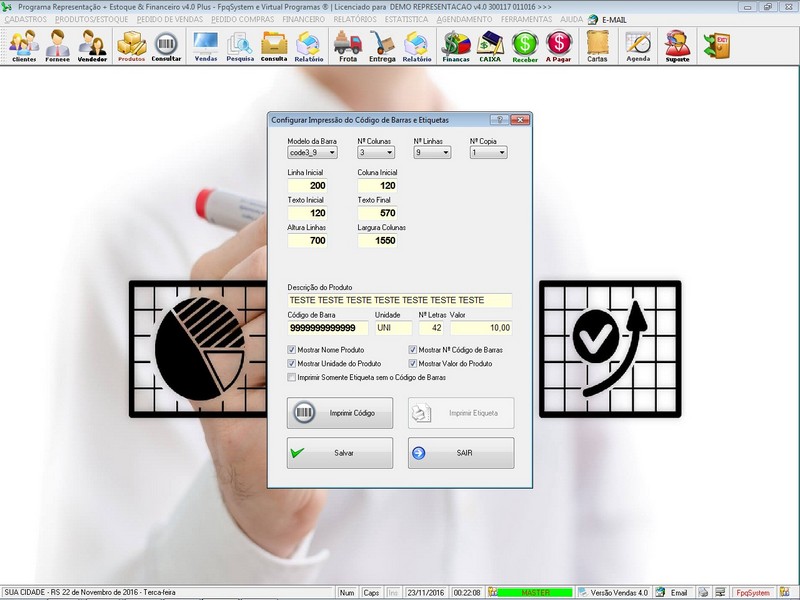
Task: Toggle Mostrar Nome Produto checkbox
Action: click(292, 350)
